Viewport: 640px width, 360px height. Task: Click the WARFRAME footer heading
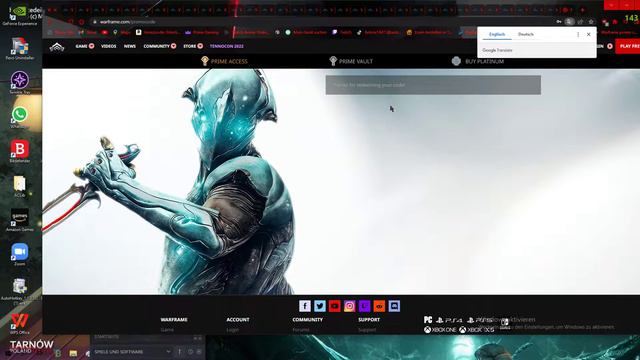(x=174, y=320)
